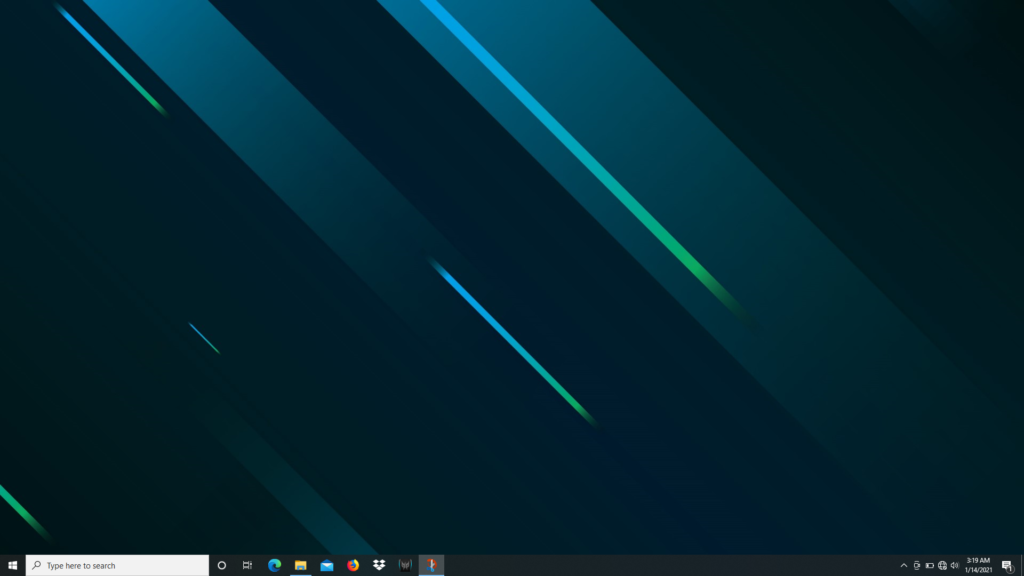Launch Microsoft Edge from the taskbar
Viewport: 1024px width, 576px height.
(274, 566)
